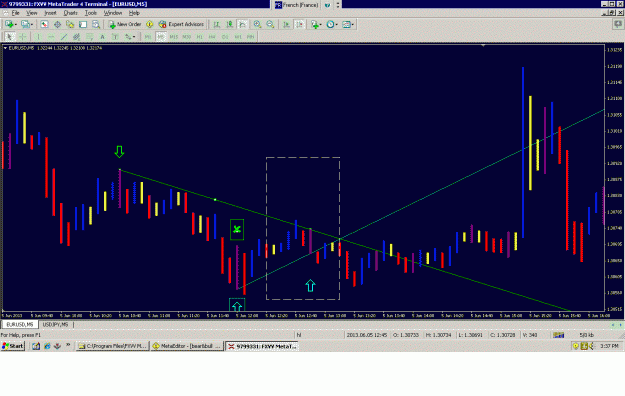Screen dimensions: 625x396
Task: Open the Window menu
Action: click(113, 13)
